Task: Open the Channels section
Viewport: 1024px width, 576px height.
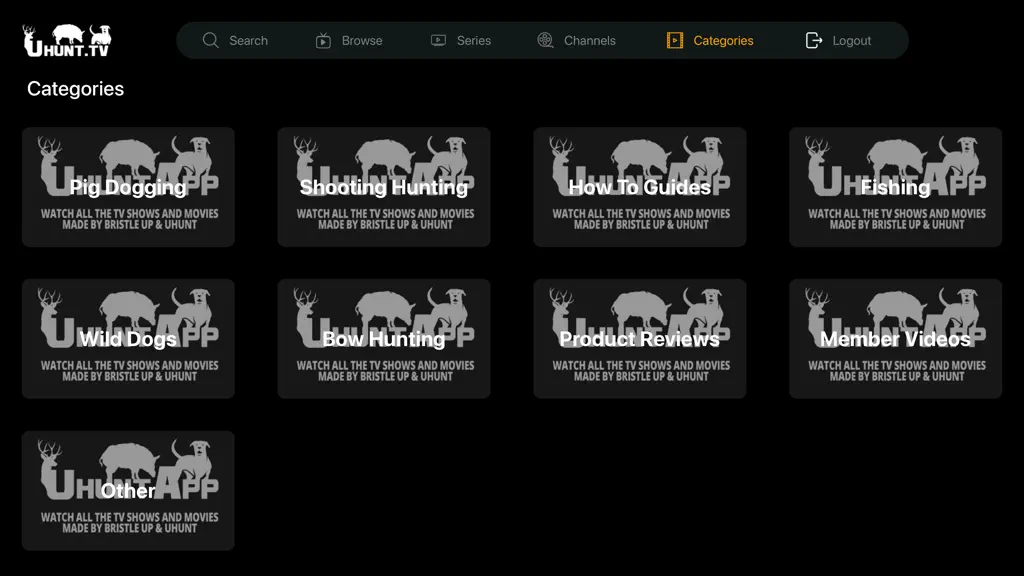Action: 590,40
